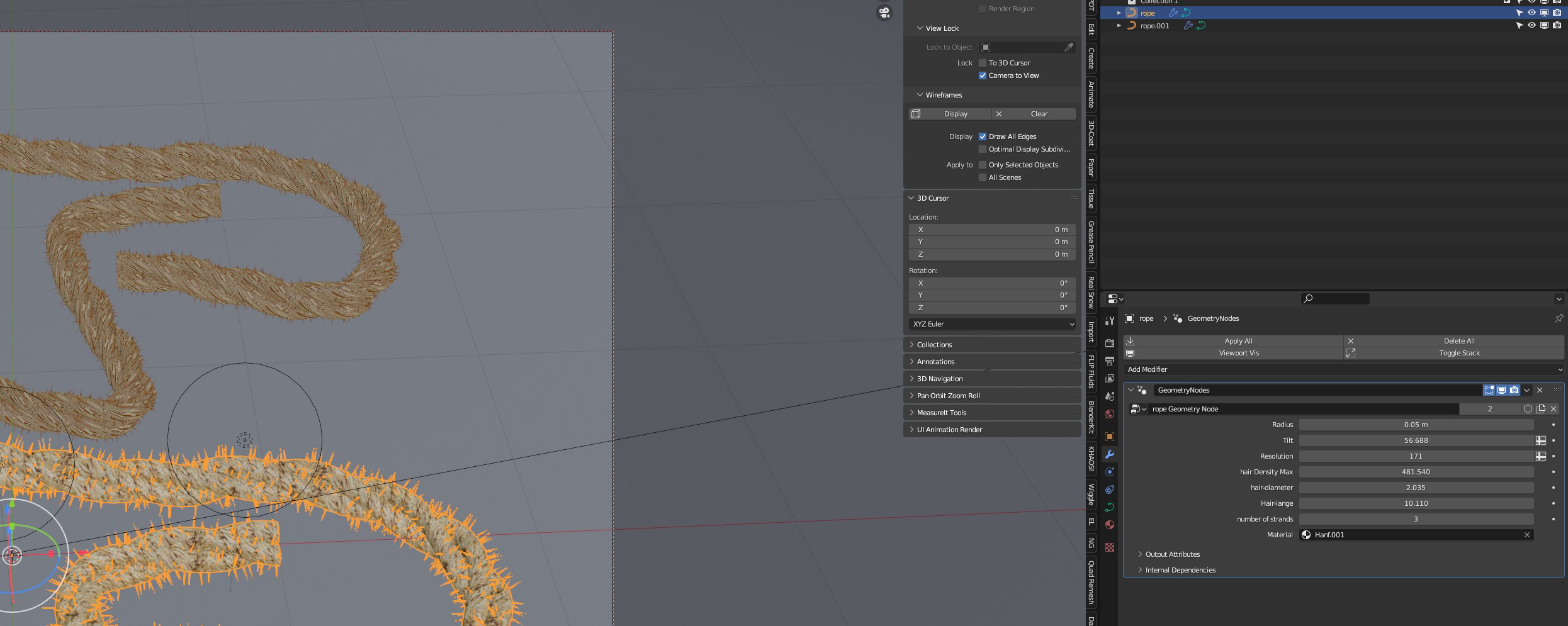Unlink the rope Geometry Node group
The image size is (1568, 626).
(1554, 409)
